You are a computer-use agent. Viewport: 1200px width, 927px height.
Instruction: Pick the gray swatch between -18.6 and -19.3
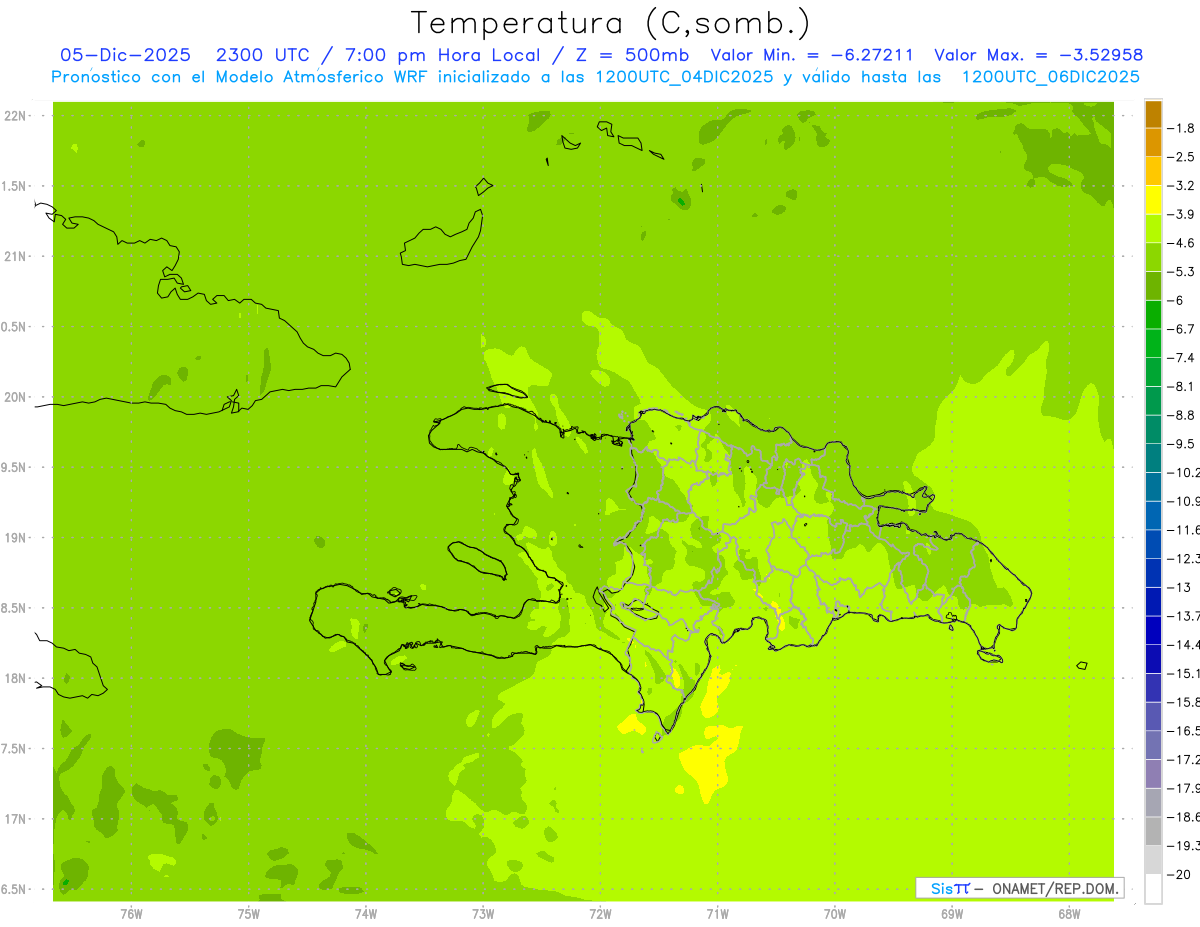click(1153, 832)
